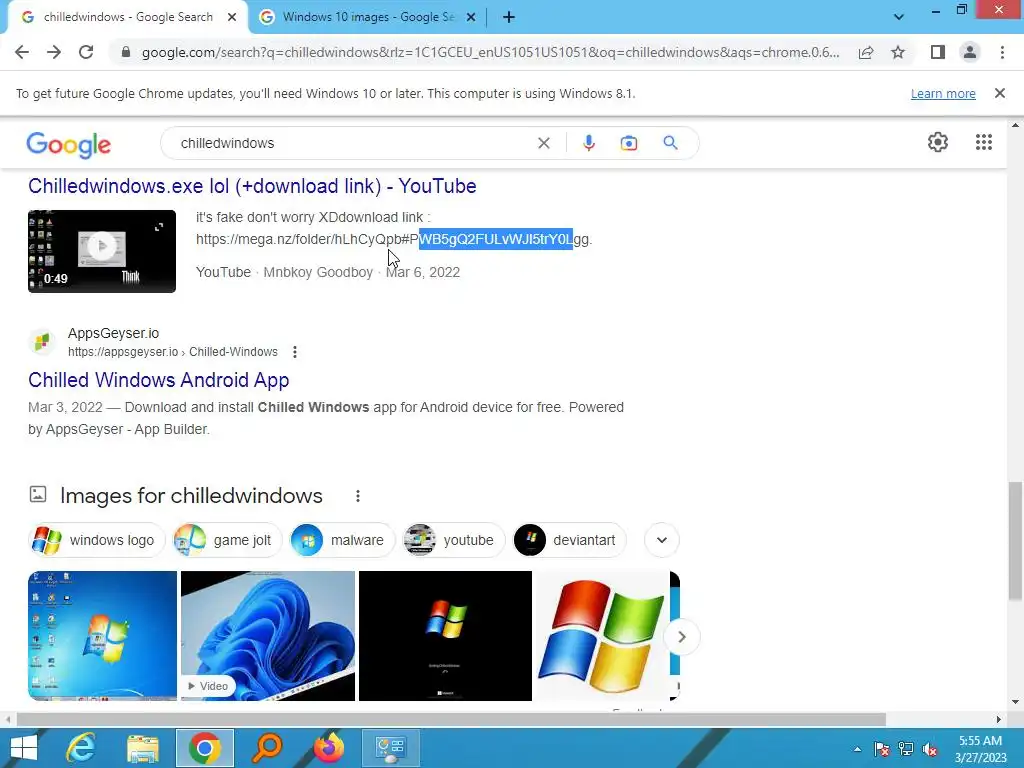Screen dimensions: 1024x768
Task: Play the 0:49 video thumbnail
Action: 102,251
